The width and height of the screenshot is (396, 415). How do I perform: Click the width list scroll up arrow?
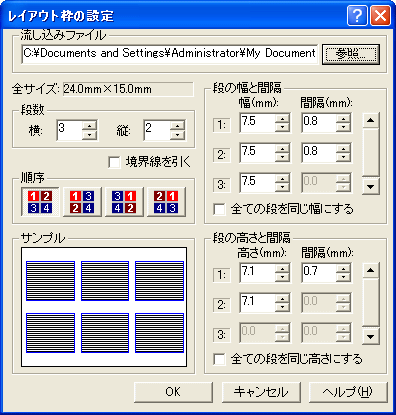pyautogui.click(x=371, y=121)
